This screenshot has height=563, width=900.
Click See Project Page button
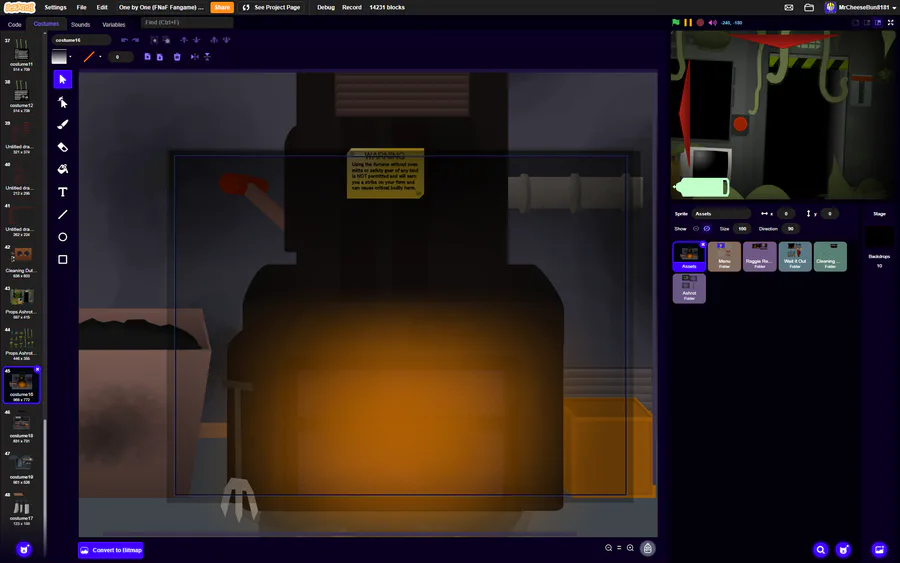(271, 7)
